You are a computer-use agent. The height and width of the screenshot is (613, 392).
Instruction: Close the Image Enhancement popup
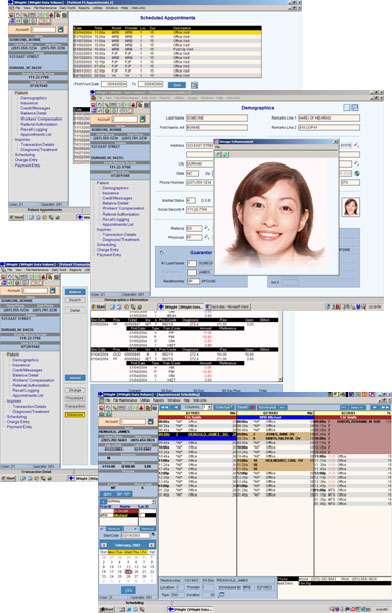pyautogui.click(x=335, y=142)
